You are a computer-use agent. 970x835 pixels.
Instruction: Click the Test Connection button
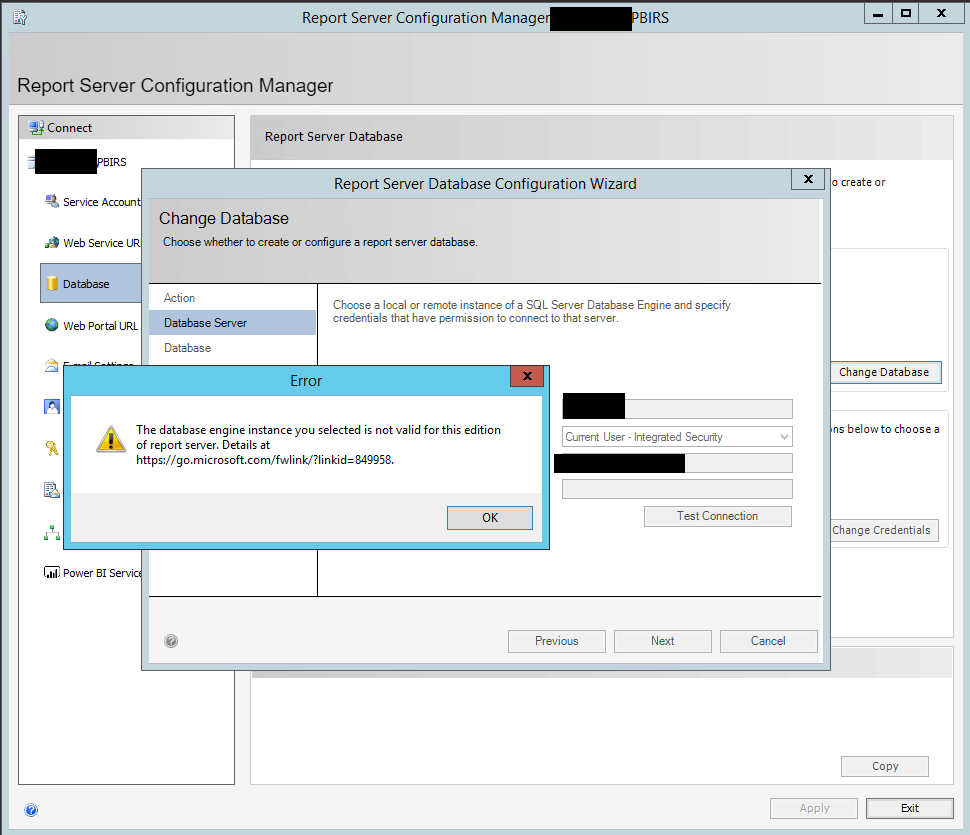pos(718,516)
